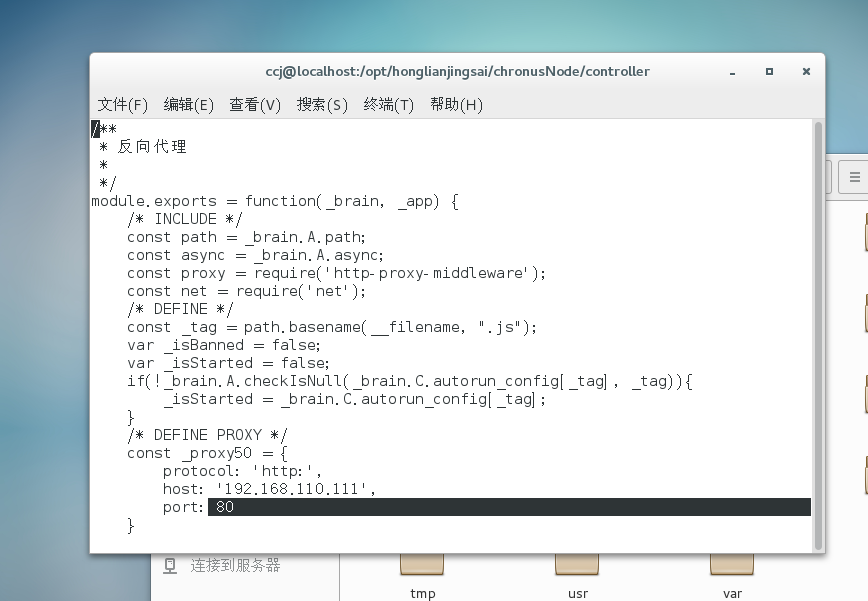Open the 帮助(H) help menu

[456, 105]
